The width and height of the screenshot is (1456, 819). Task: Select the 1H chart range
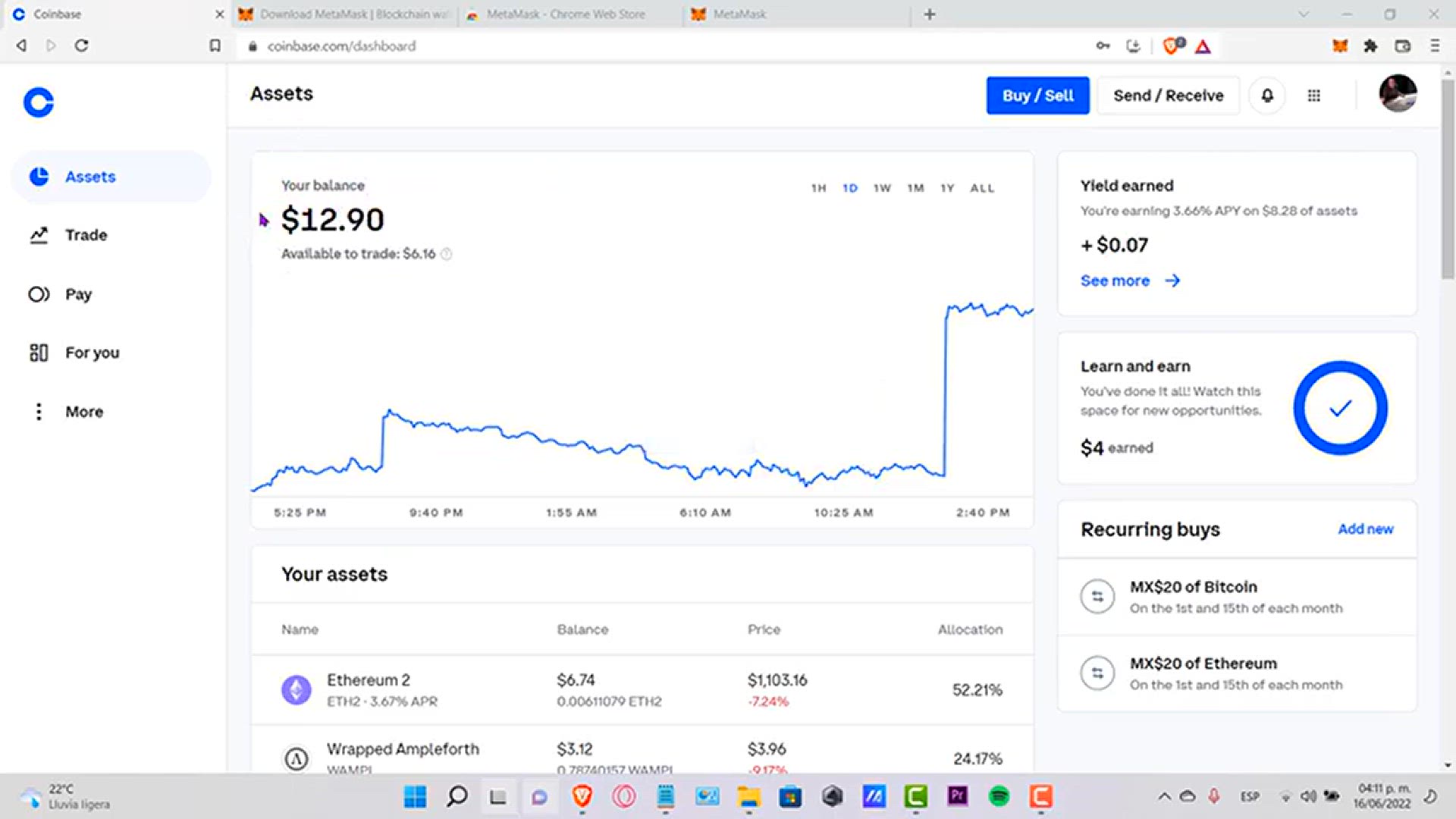point(818,188)
